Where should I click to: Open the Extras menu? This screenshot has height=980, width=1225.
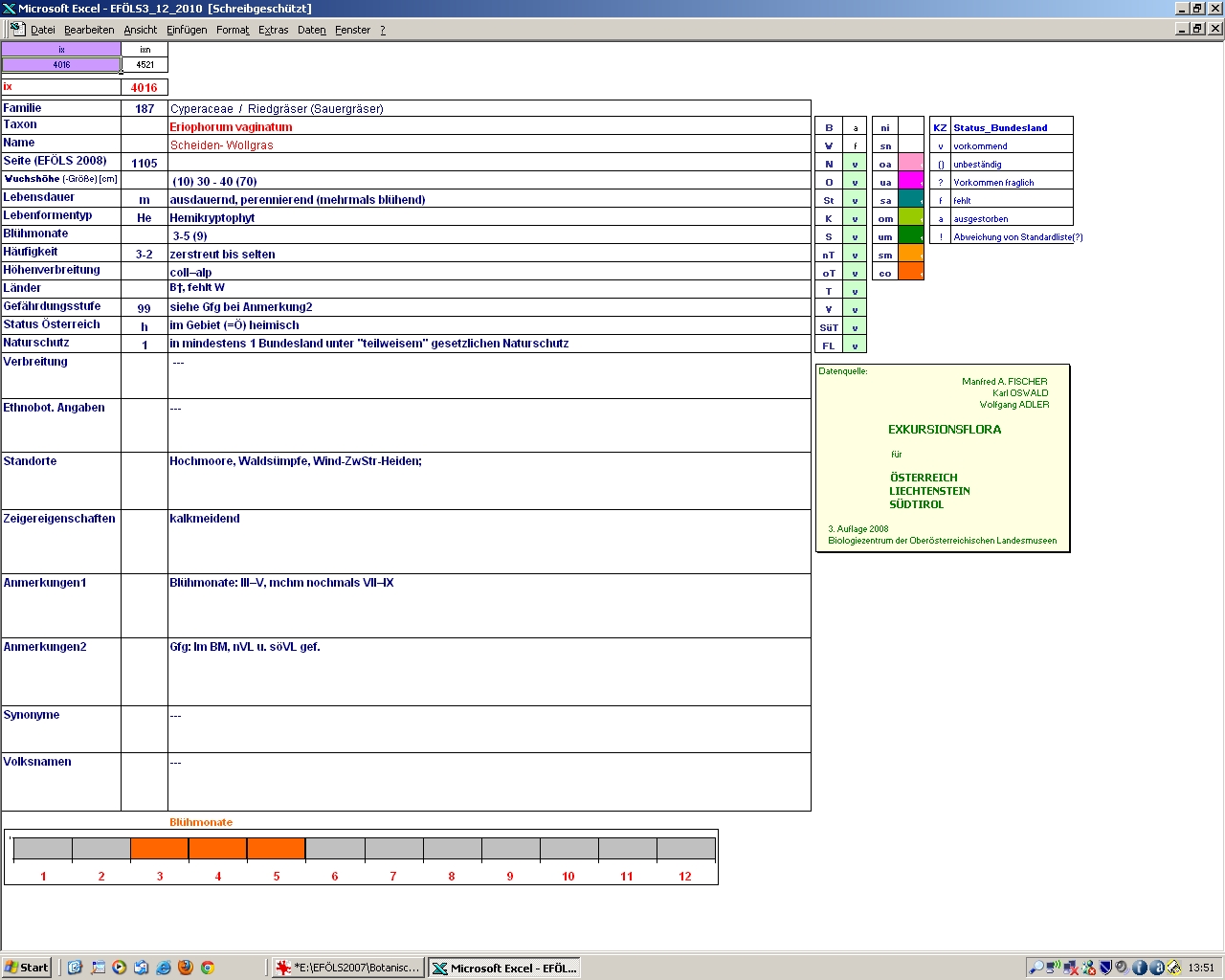point(273,30)
